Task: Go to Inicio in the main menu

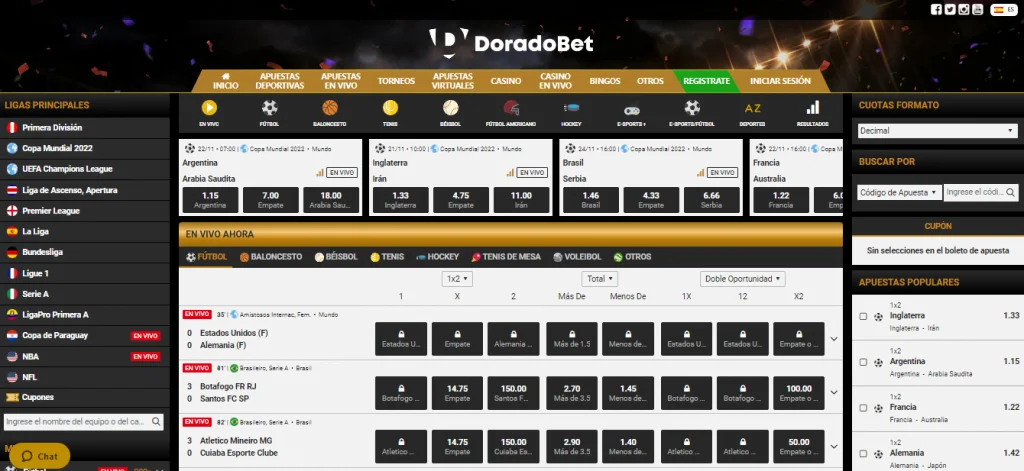Action: point(226,81)
